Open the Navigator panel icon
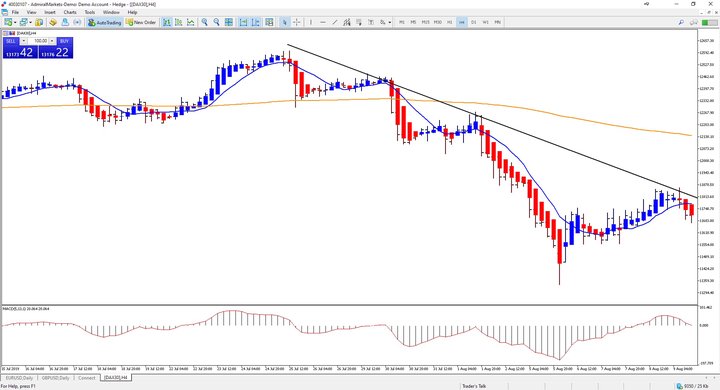The image size is (720, 390). [65, 22]
